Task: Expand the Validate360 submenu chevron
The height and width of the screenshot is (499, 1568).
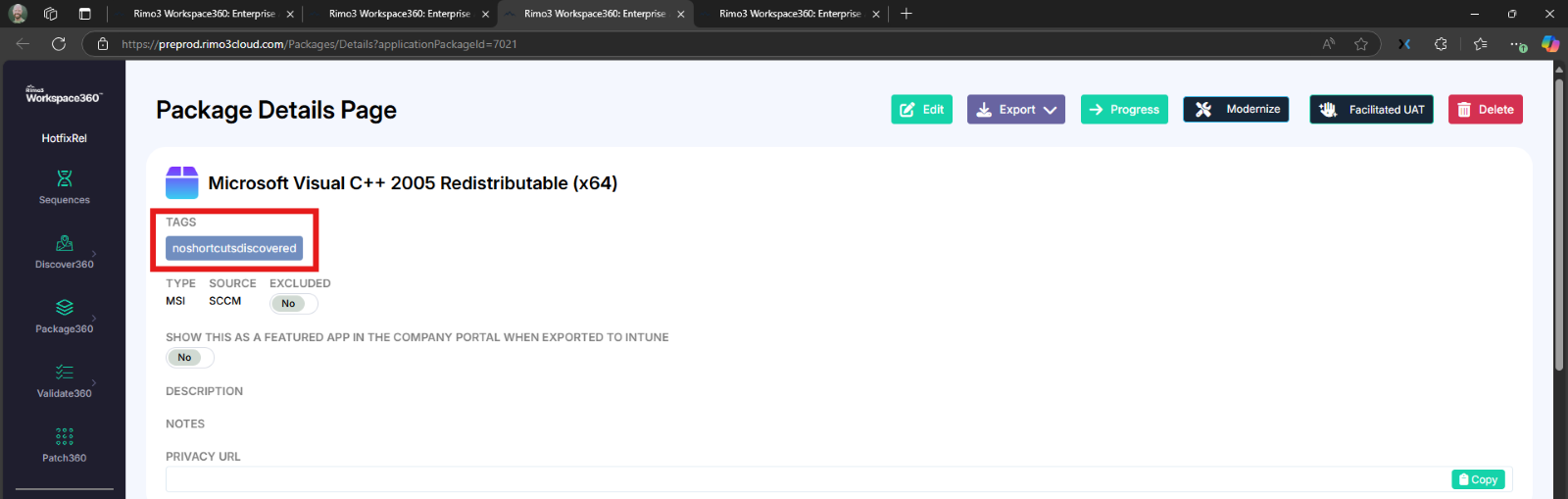Action: click(x=94, y=382)
